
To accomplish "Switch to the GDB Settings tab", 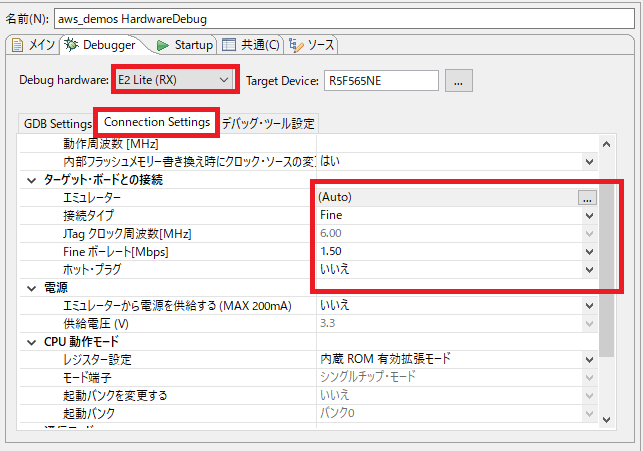I will tap(57, 124).
